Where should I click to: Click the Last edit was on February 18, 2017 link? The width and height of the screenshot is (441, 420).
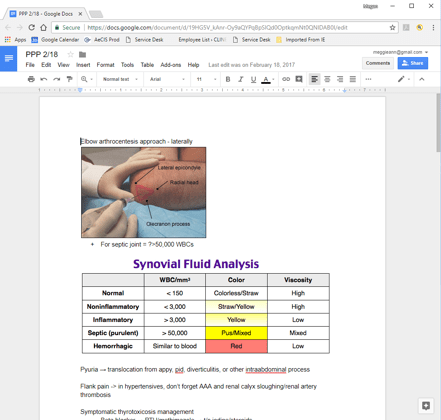coord(252,65)
